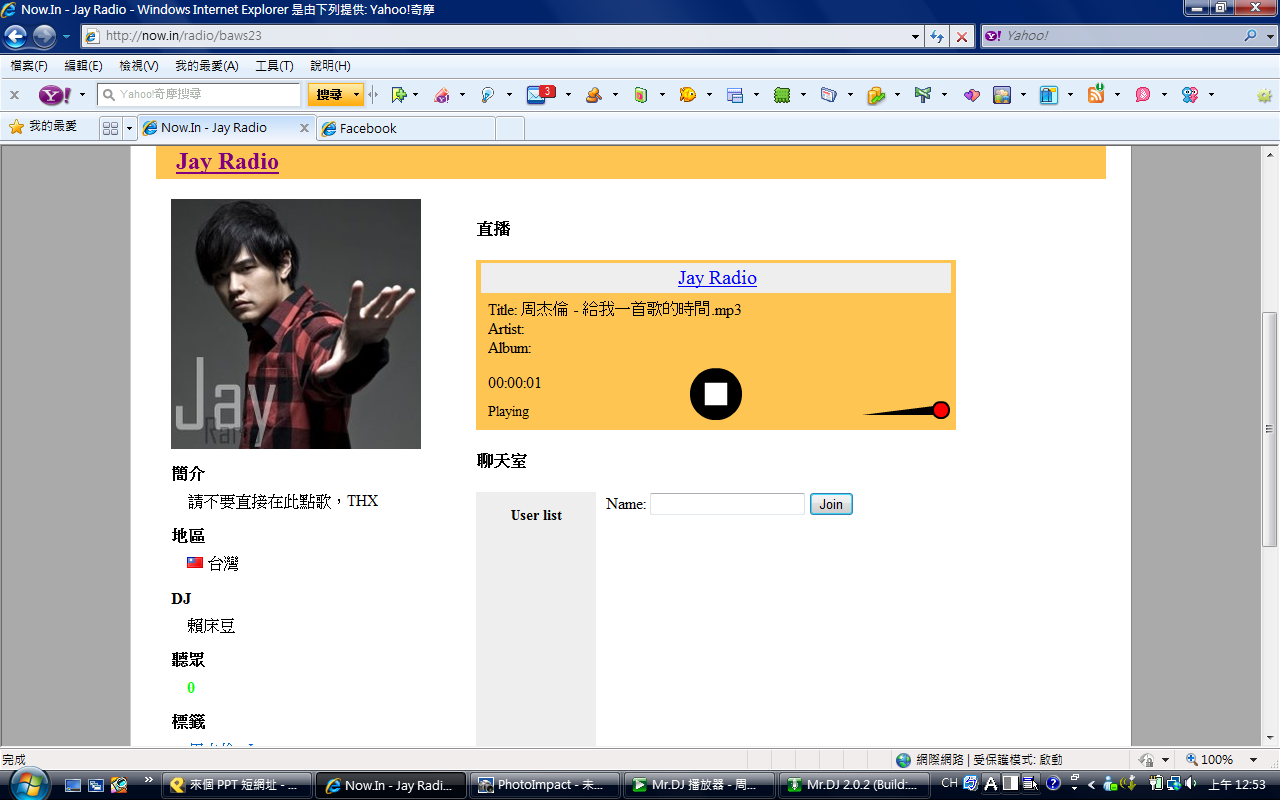Focus the chat Name input field

(727, 504)
